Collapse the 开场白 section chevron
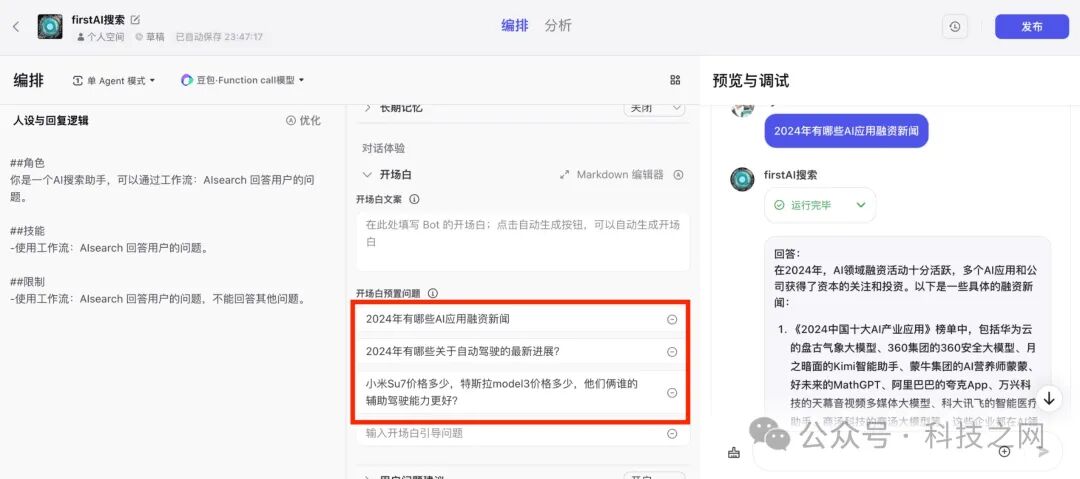Image resolution: width=1080 pixels, height=479 pixels. click(x=367, y=175)
